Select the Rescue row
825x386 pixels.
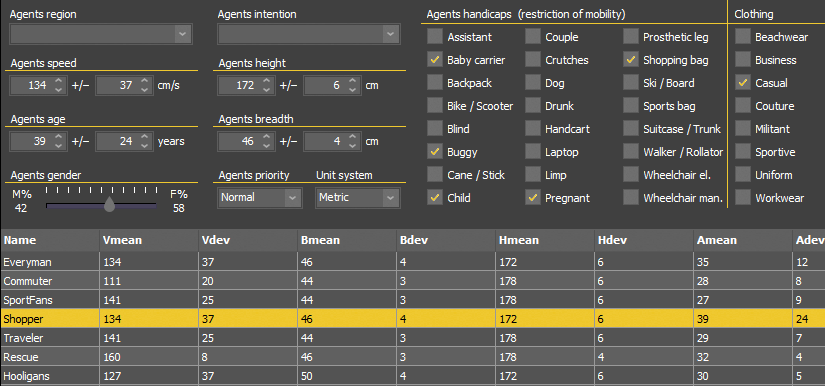pos(412,357)
